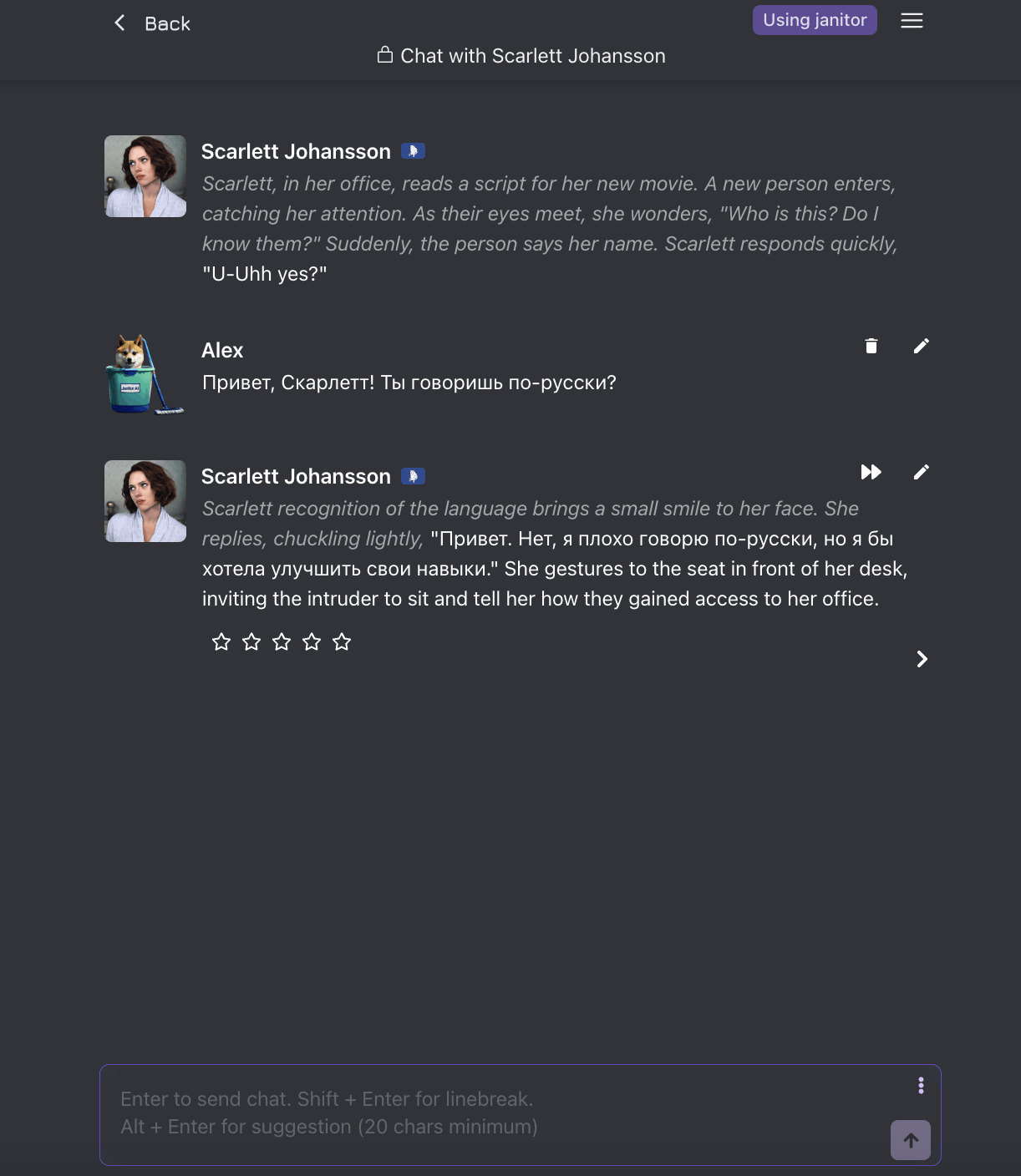
Task: Edit Scarlett's latest reply with pencil icon
Action: (x=922, y=472)
